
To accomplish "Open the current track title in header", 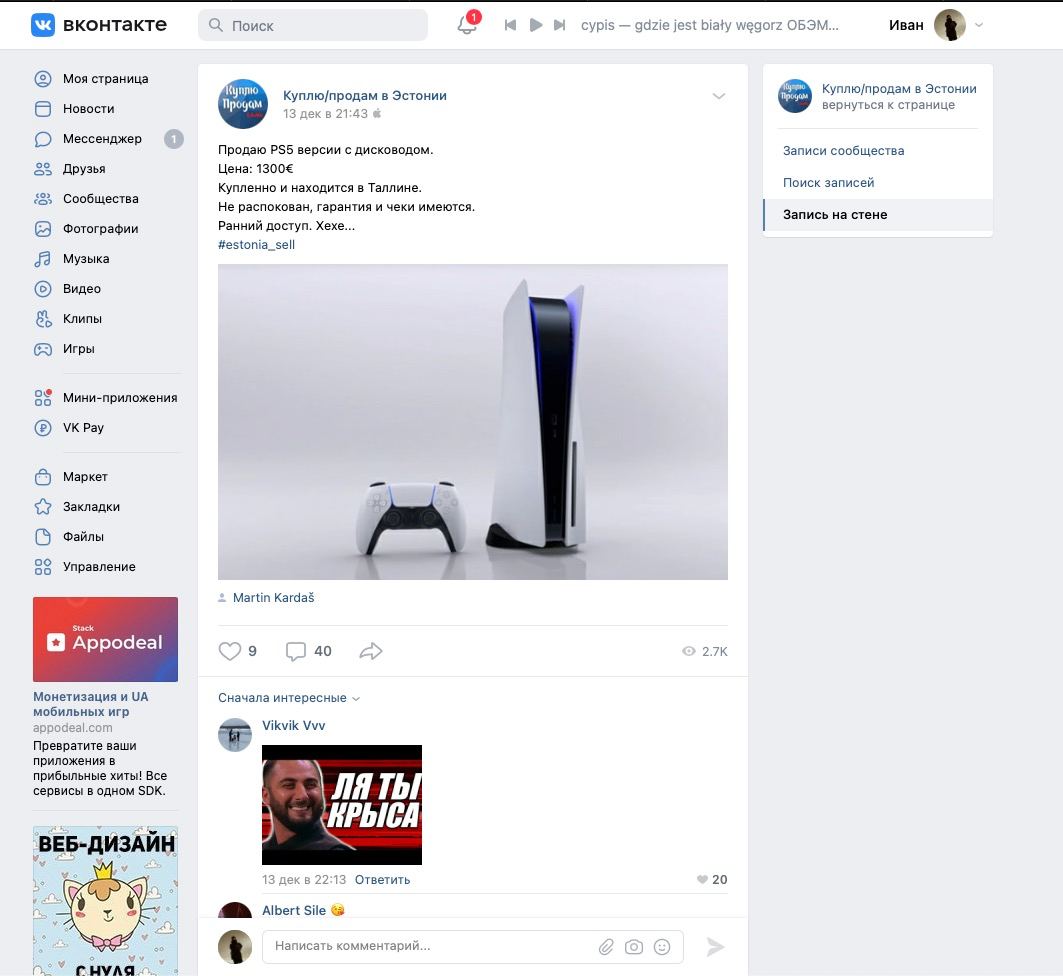I will (x=709, y=25).
